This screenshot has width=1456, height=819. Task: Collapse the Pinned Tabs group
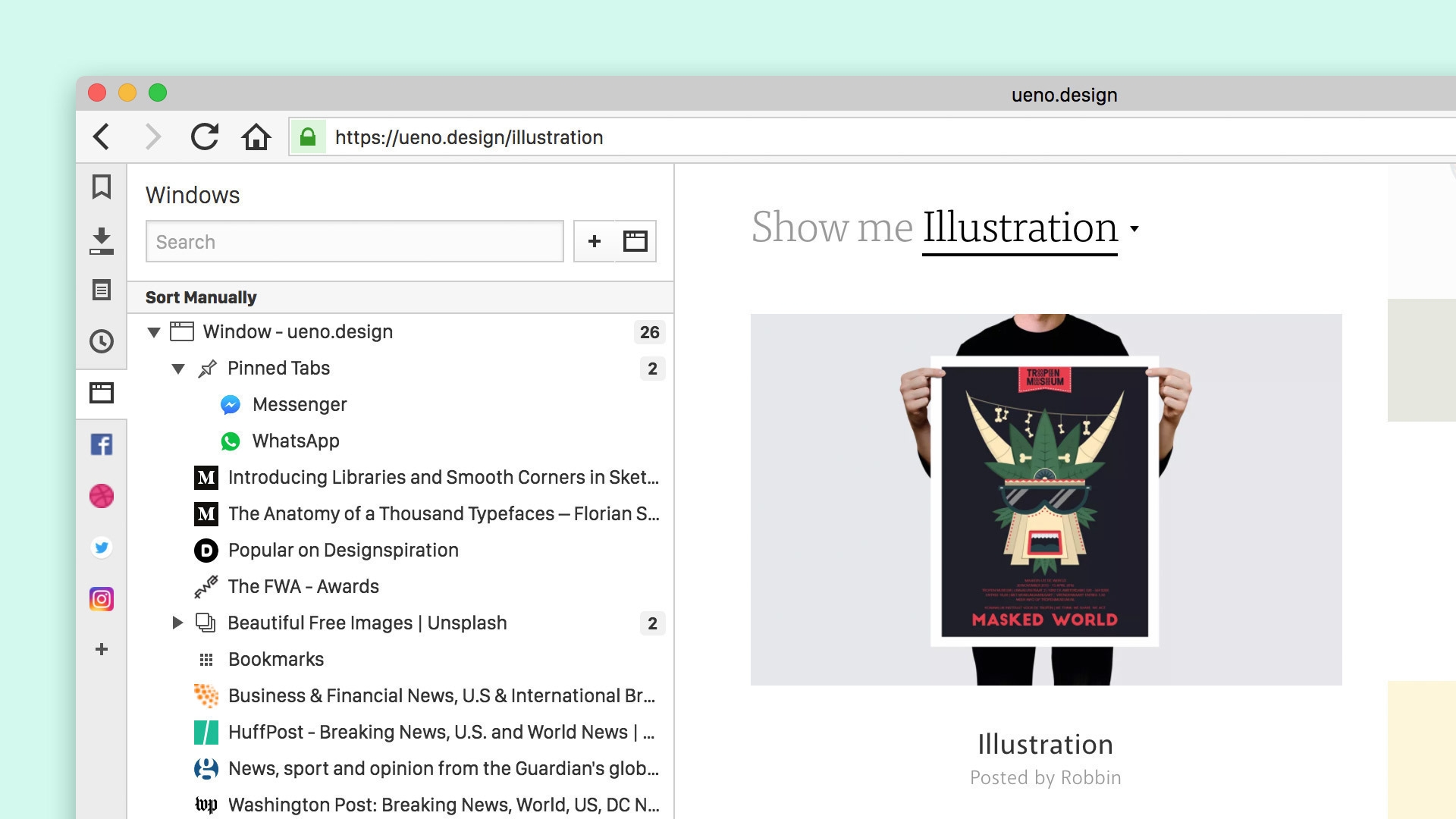tap(178, 369)
